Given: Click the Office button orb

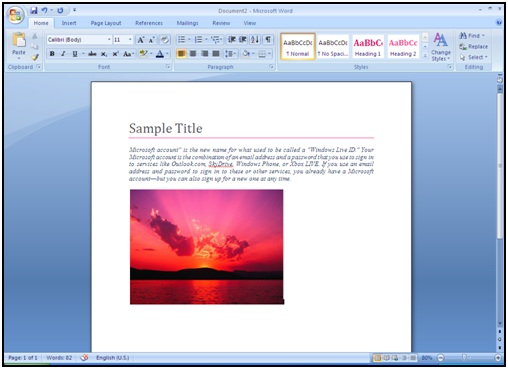Looking at the screenshot, I should click(15, 15).
